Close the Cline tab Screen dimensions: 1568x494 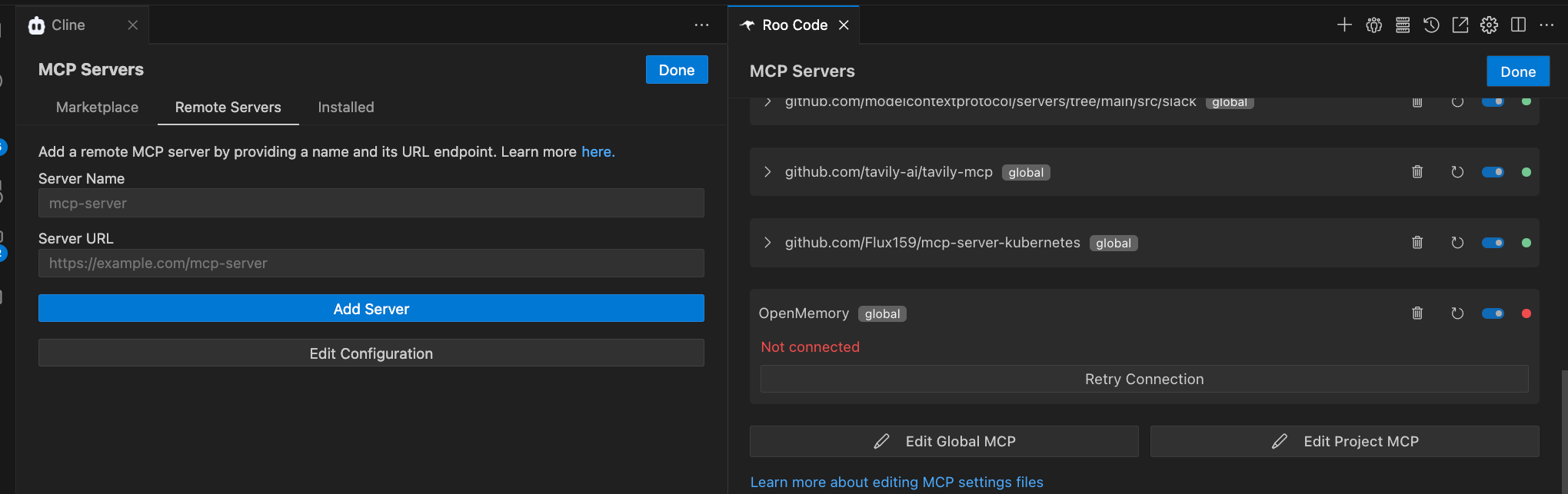[x=132, y=25]
